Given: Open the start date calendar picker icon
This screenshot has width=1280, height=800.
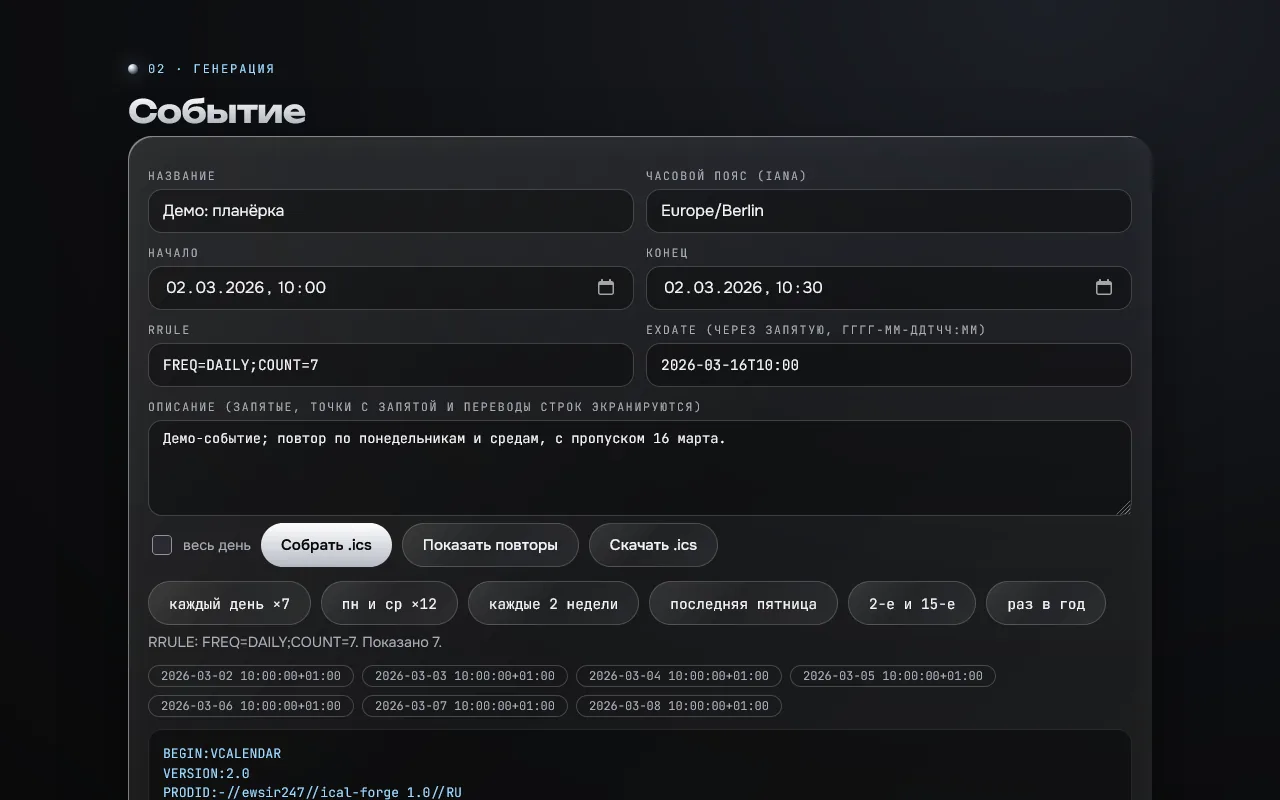Looking at the screenshot, I should click(606, 288).
